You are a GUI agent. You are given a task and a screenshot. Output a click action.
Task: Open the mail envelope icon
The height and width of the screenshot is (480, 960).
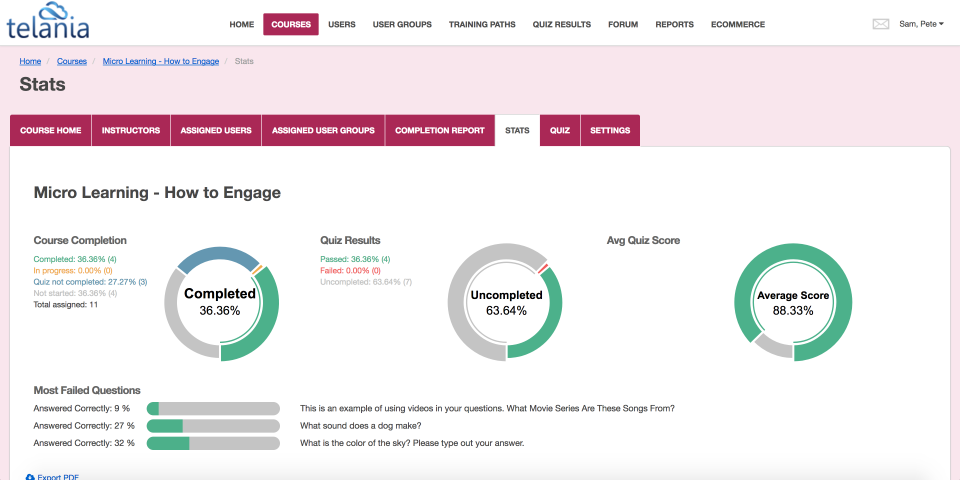coord(880,24)
